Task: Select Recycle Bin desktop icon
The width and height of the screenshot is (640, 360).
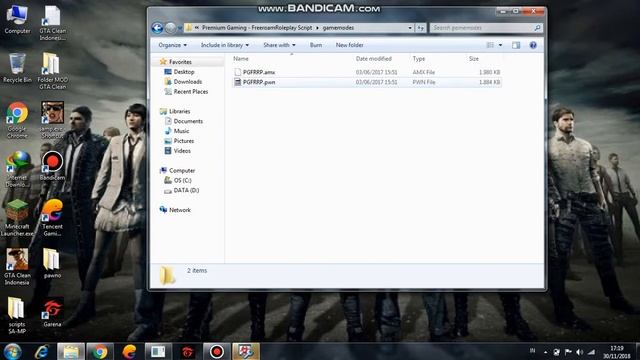Action: (x=17, y=68)
